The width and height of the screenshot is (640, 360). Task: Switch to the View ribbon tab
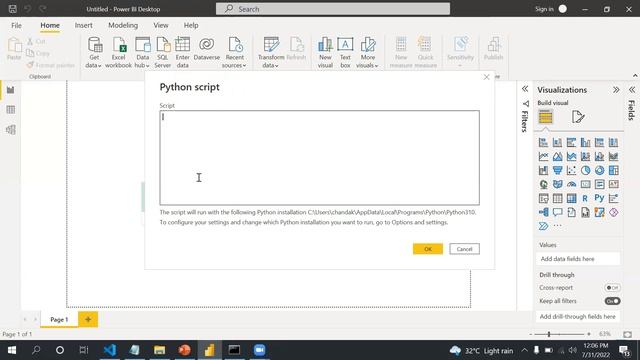(x=161, y=25)
